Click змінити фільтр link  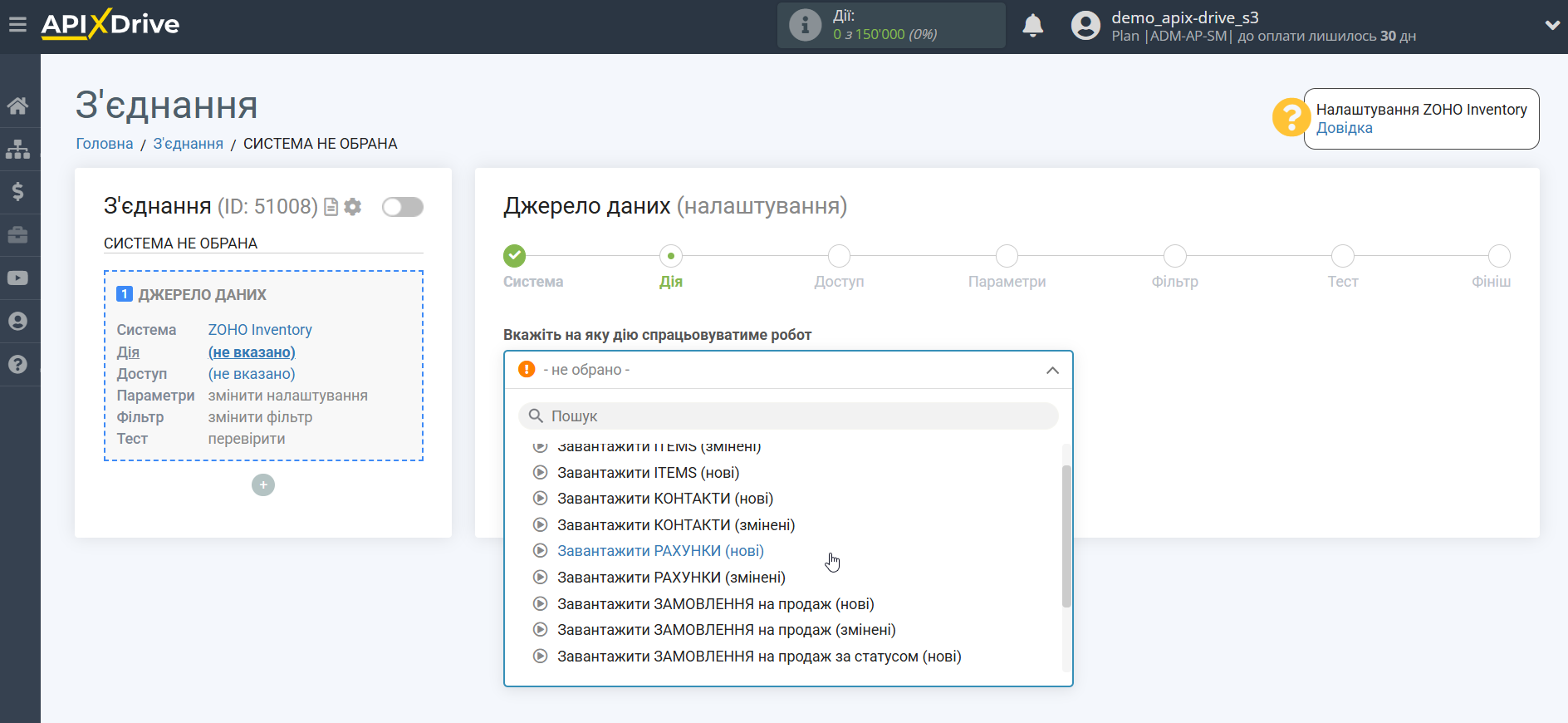260,417
